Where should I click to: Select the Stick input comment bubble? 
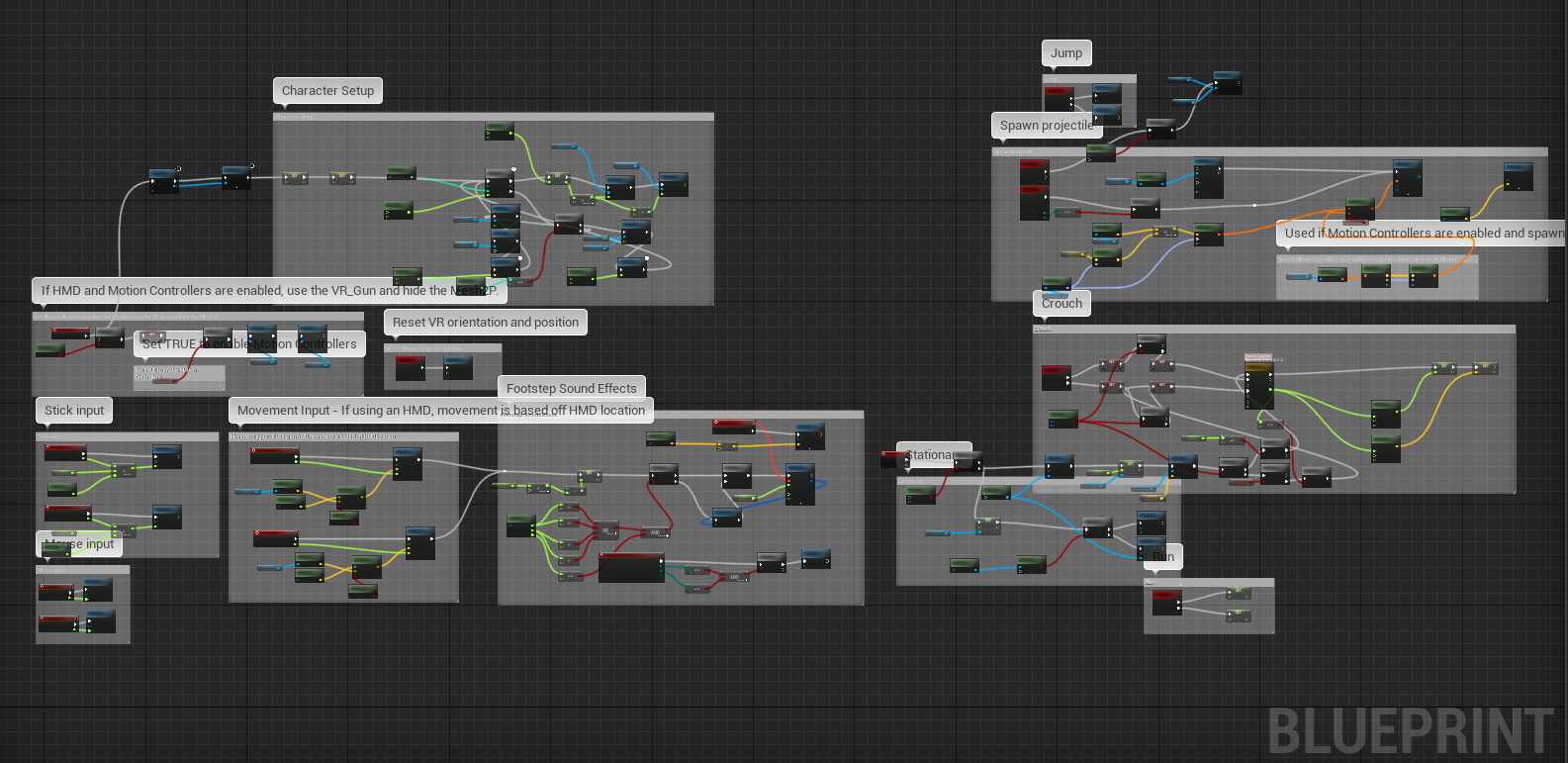[x=74, y=411]
